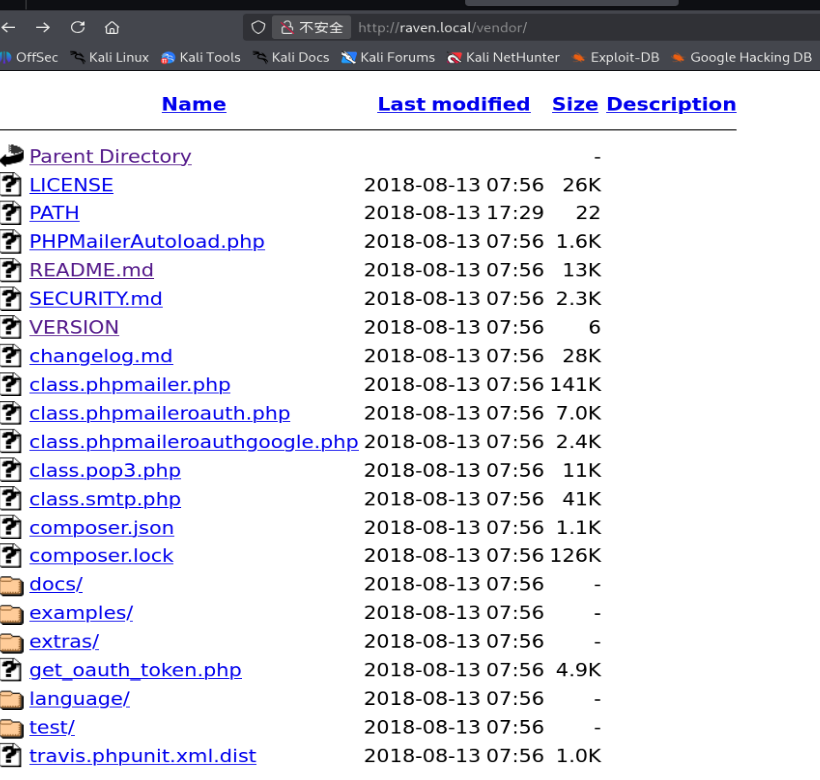Click the file icon beside SECURITY.md
The image size is (820, 780).
click(x=11, y=299)
